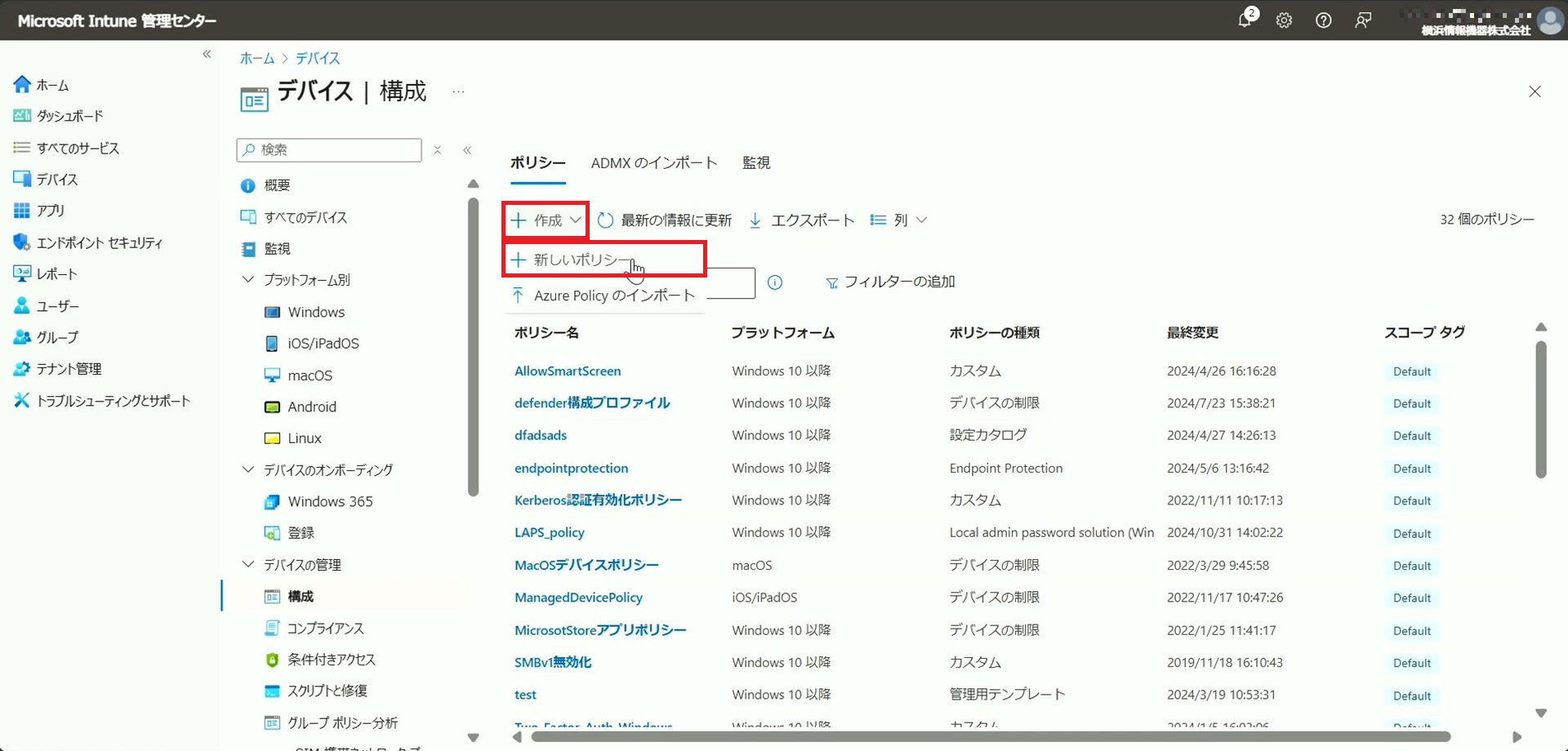The height and width of the screenshot is (751, 1568).
Task: Collapse デバイスのオンボーディング section
Action: tap(248, 469)
